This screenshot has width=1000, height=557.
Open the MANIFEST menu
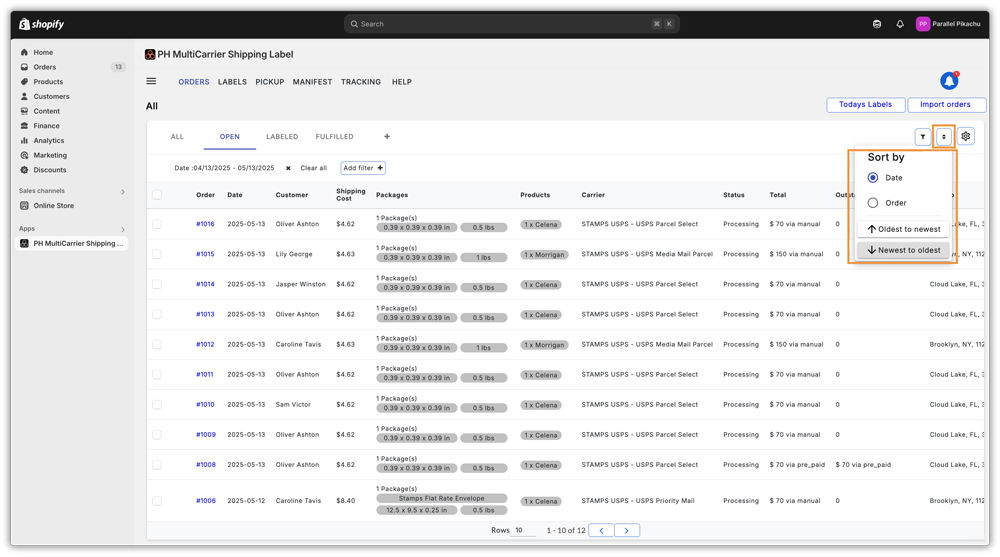312,82
